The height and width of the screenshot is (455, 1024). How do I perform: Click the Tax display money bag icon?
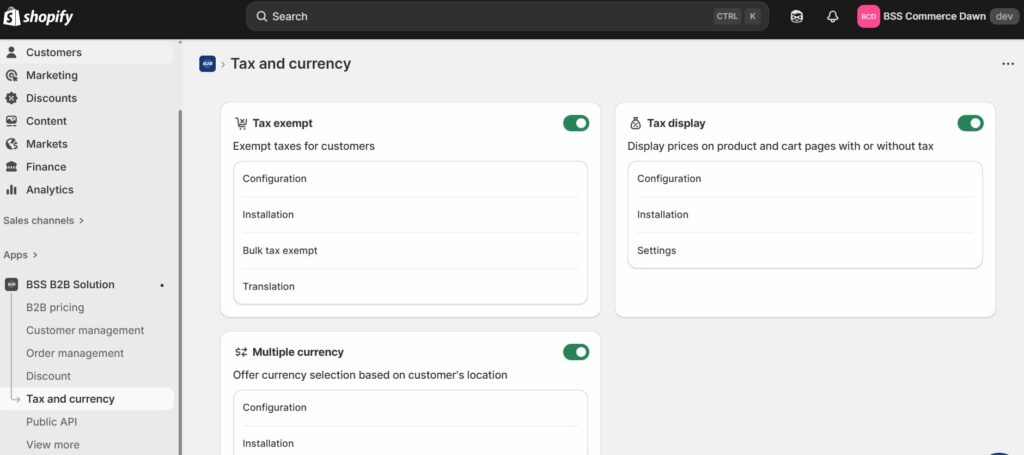coord(635,123)
